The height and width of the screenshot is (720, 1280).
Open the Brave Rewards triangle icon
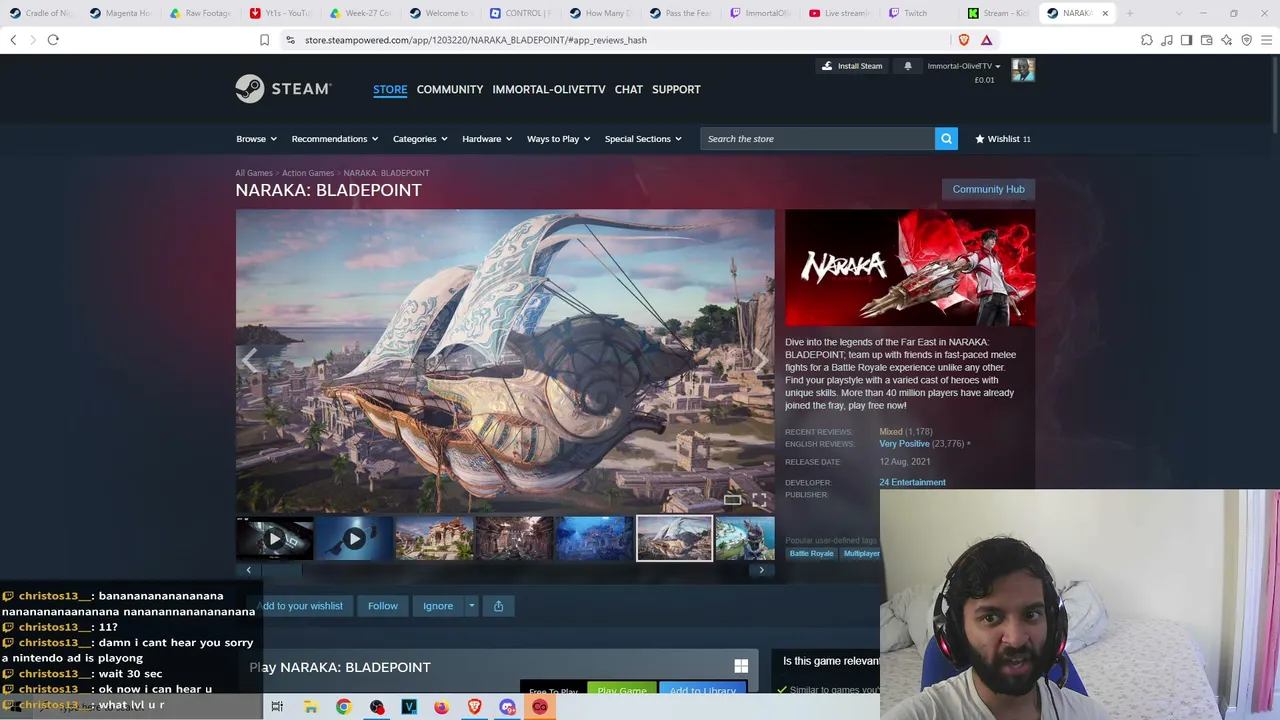[x=986, y=40]
